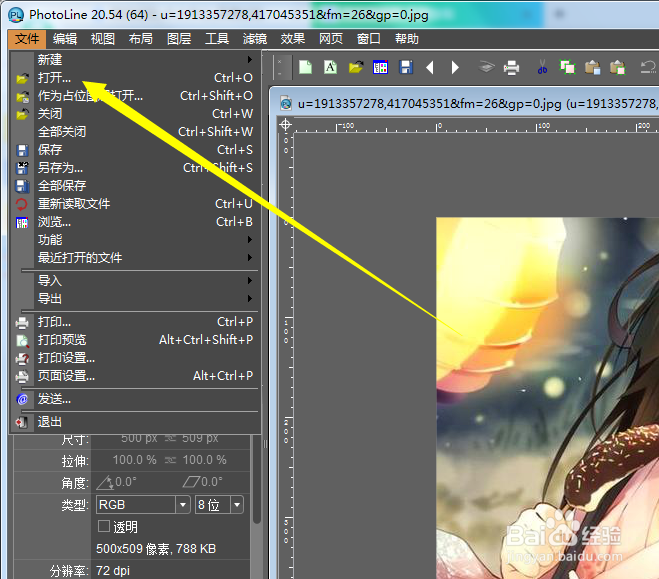Choose 打印... menu entry

click(x=134, y=322)
